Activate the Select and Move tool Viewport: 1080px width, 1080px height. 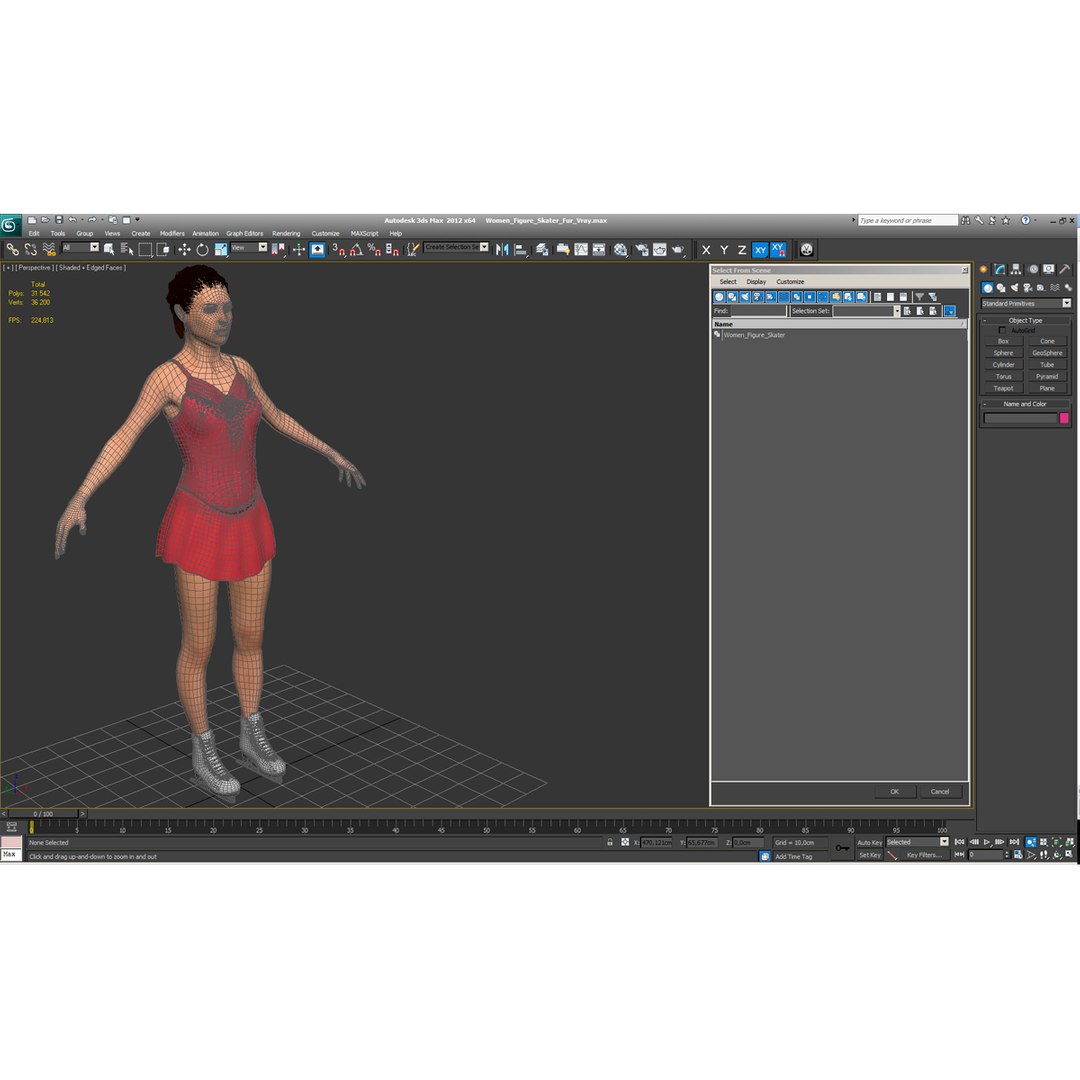pos(184,249)
